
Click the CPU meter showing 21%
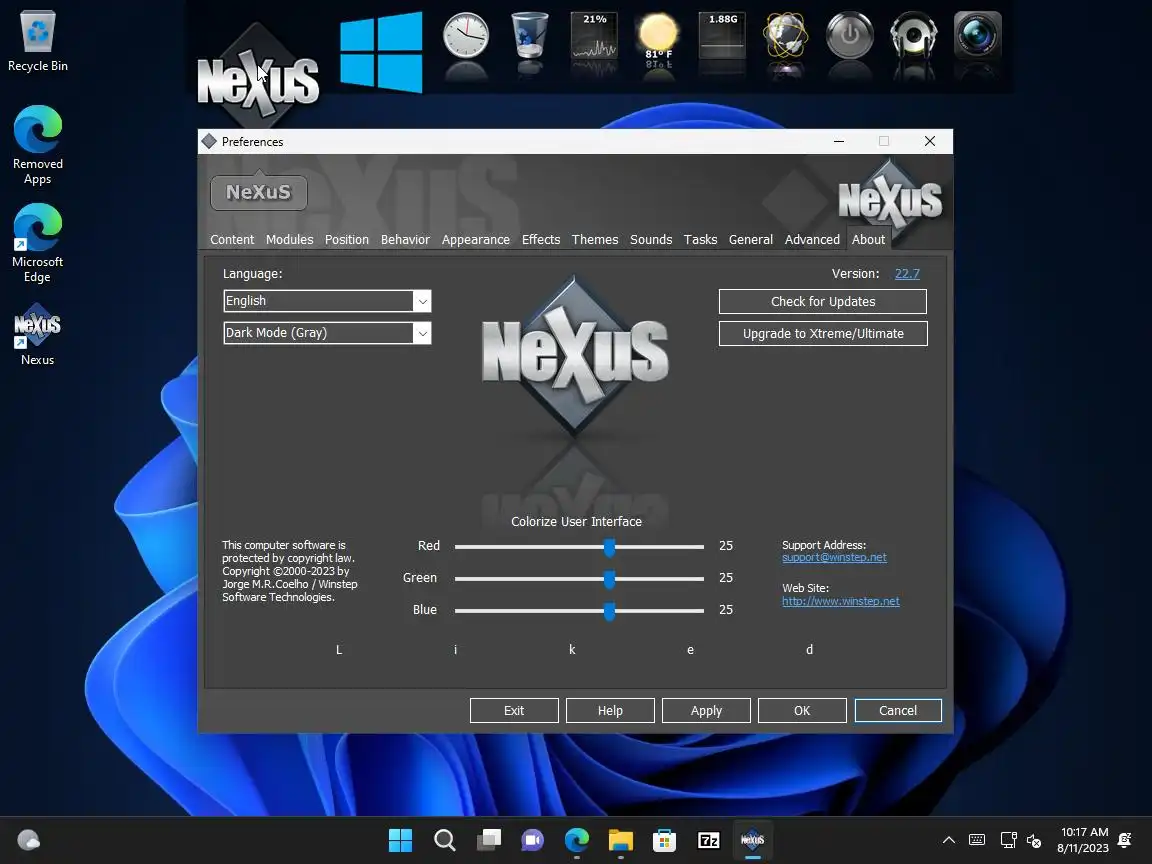tap(594, 36)
